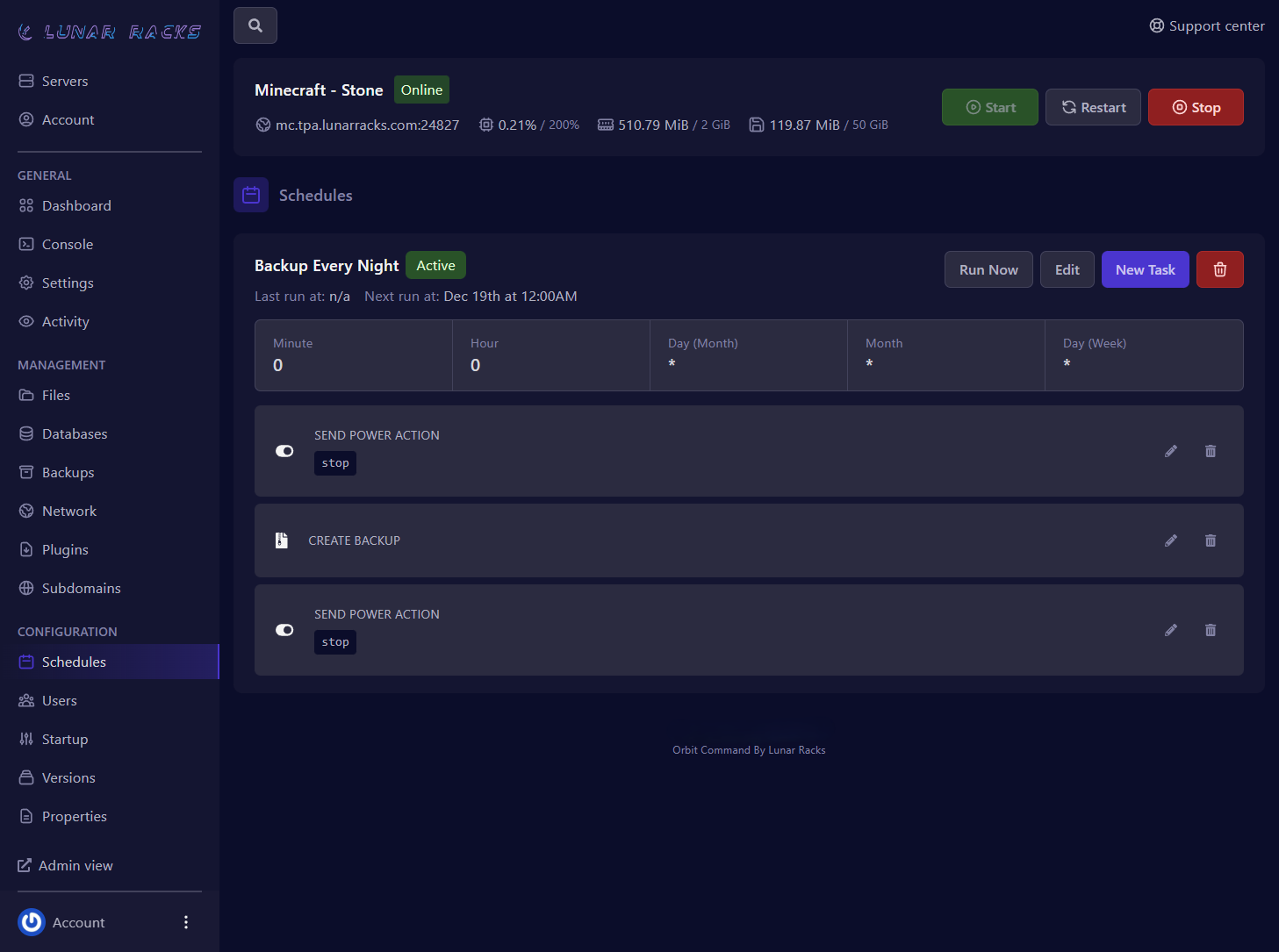Open the Plugins section
The image size is (1279, 952).
pos(65,549)
